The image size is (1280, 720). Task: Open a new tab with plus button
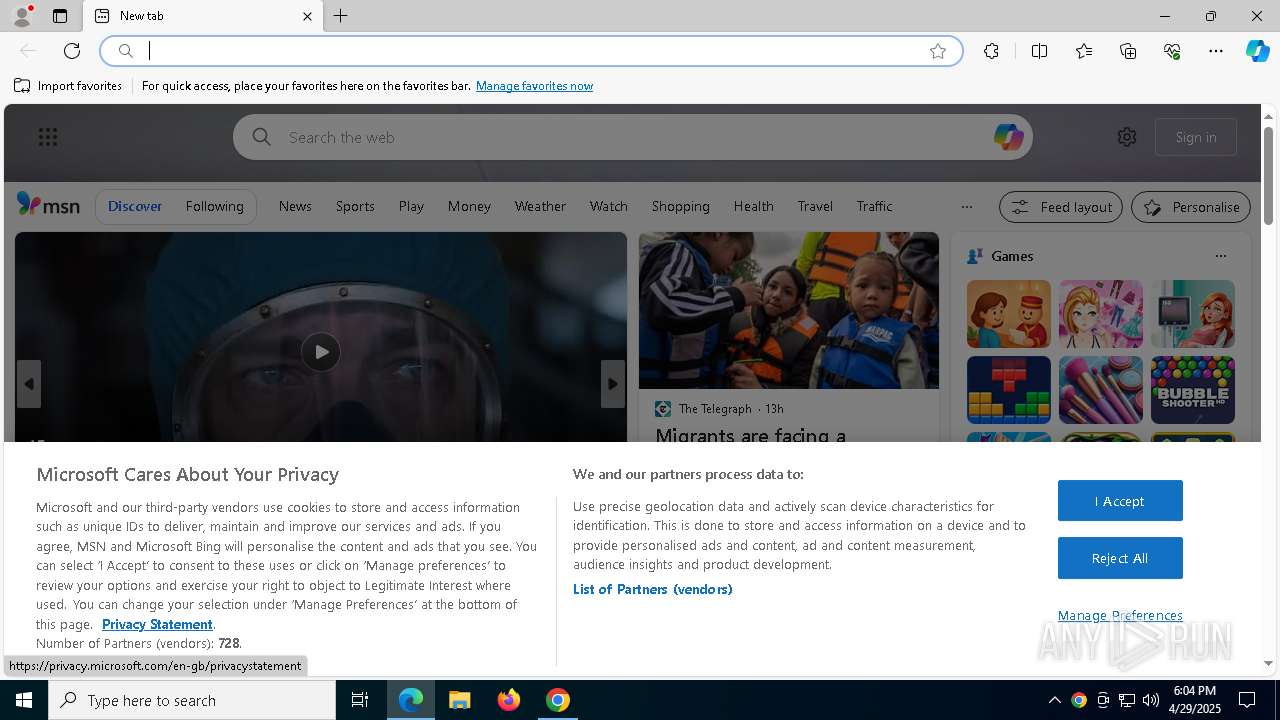click(341, 16)
